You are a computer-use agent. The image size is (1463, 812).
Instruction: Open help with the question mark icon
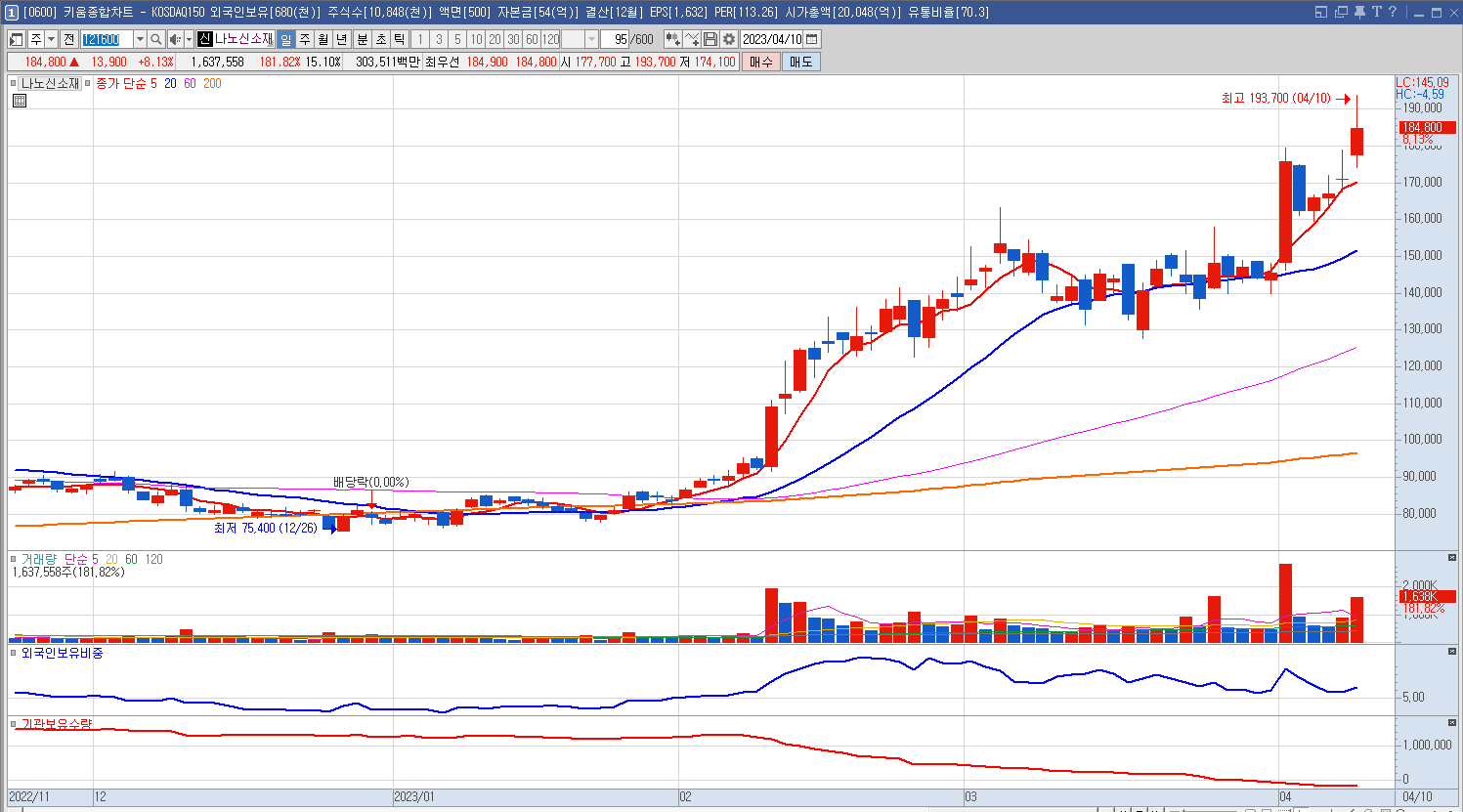[x=1393, y=12]
